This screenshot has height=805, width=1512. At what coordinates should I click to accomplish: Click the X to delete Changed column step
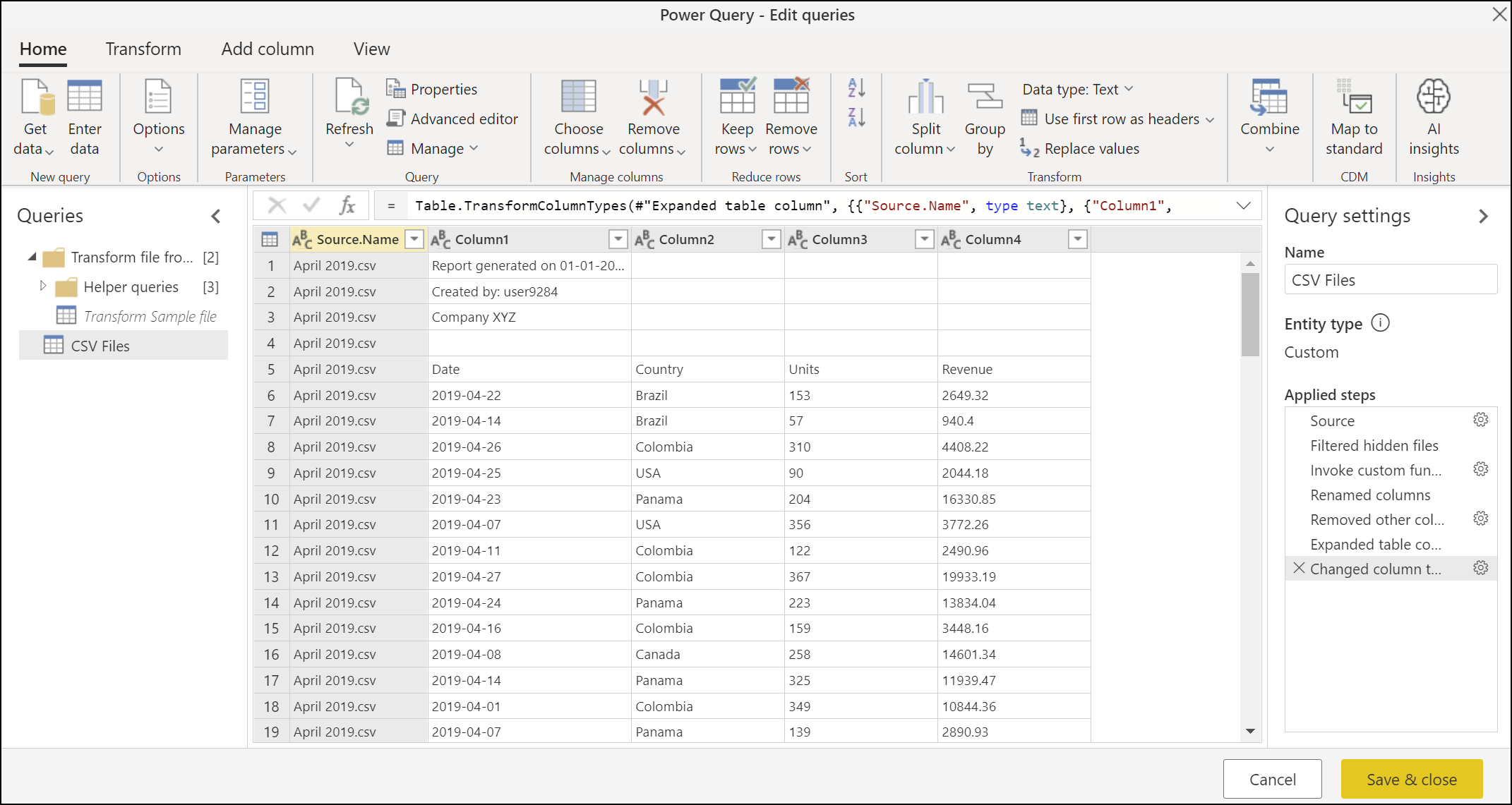(1296, 568)
